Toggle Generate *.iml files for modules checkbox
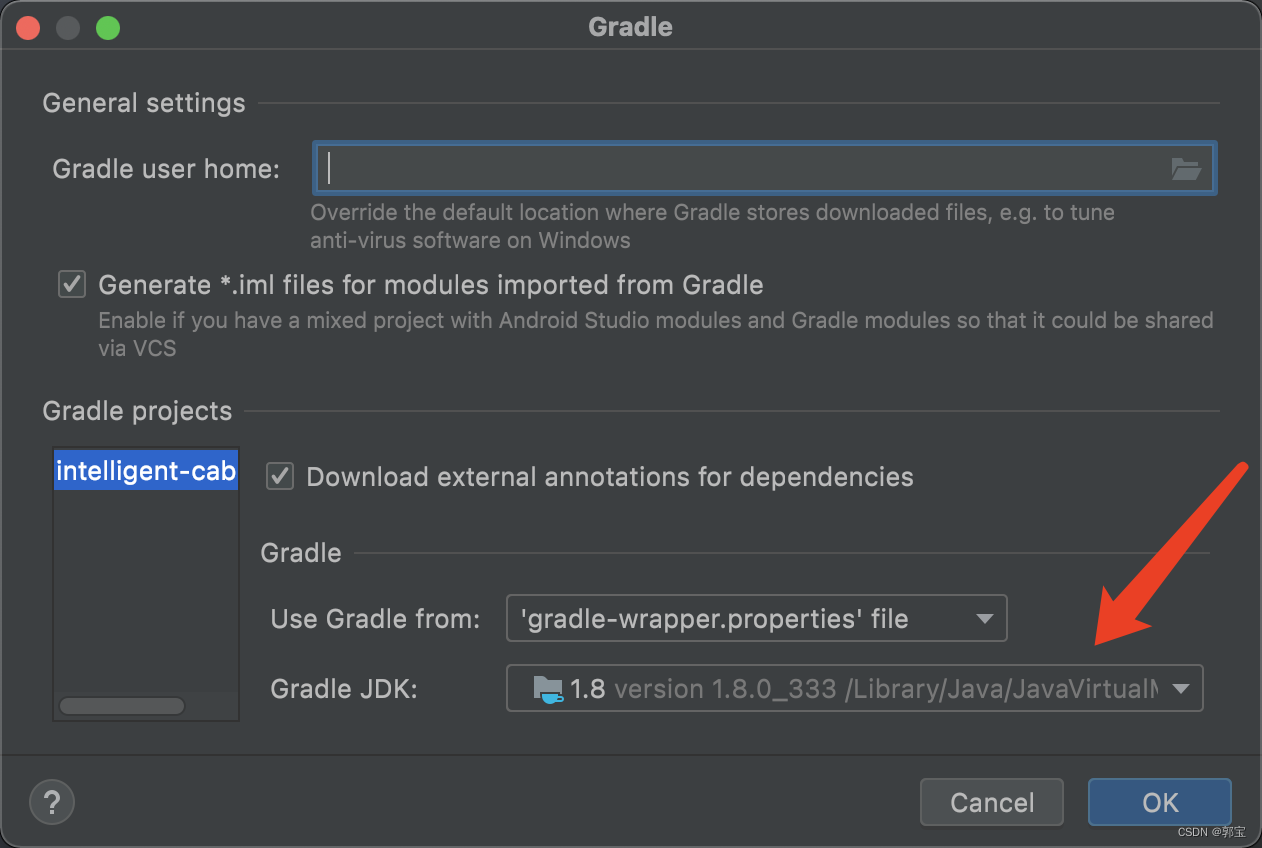The height and width of the screenshot is (848, 1262). pyautogui.click(x=71, y=284)
